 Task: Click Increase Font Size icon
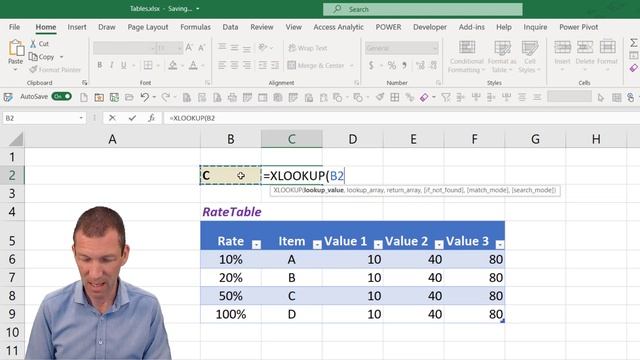(x=189, y=48)
